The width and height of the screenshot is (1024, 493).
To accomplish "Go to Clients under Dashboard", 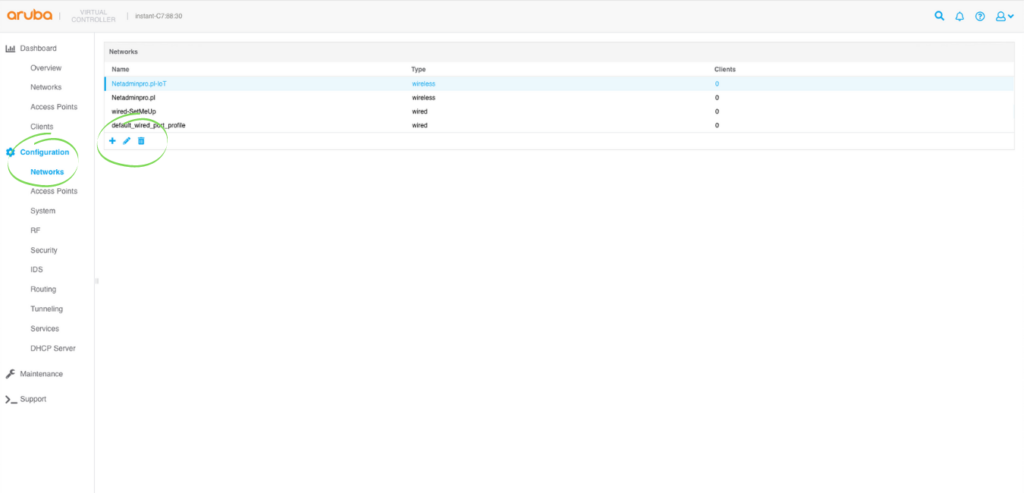I will tap(42, 126).
